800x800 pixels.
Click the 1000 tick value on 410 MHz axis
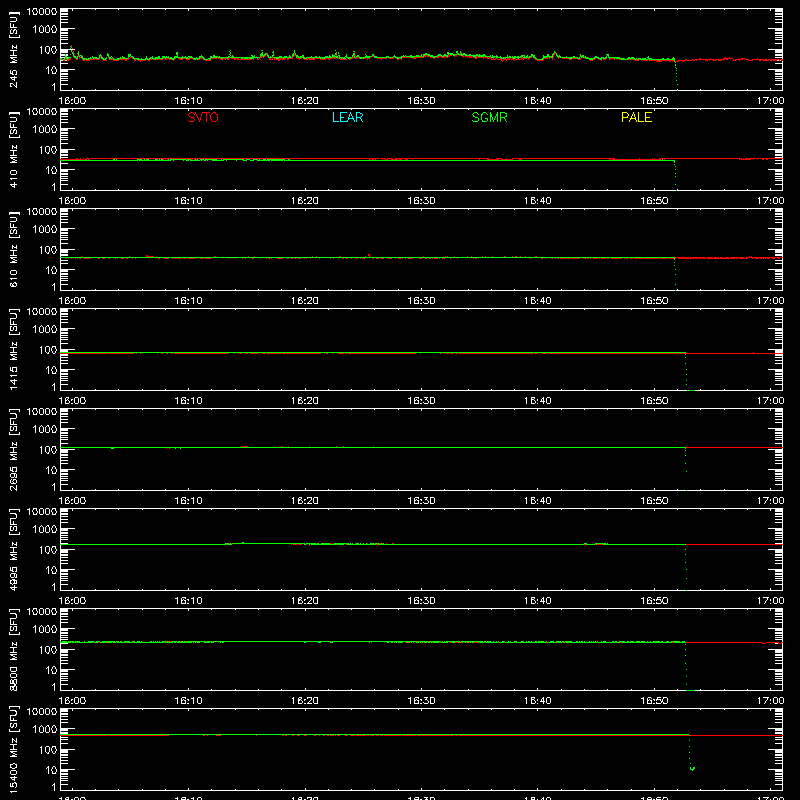coord(45,130)
